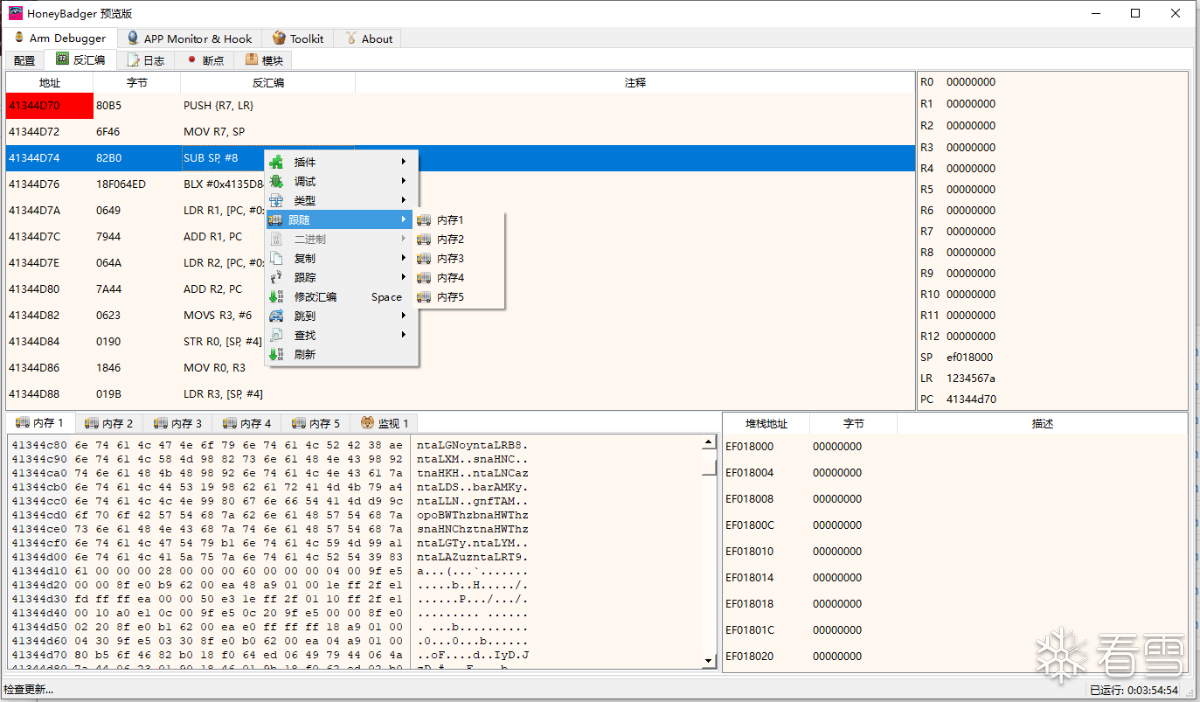This screenshot has height=702, width=1200.
Task: Click the 字节 header in disassembly table
Action: tap(137, 83)
